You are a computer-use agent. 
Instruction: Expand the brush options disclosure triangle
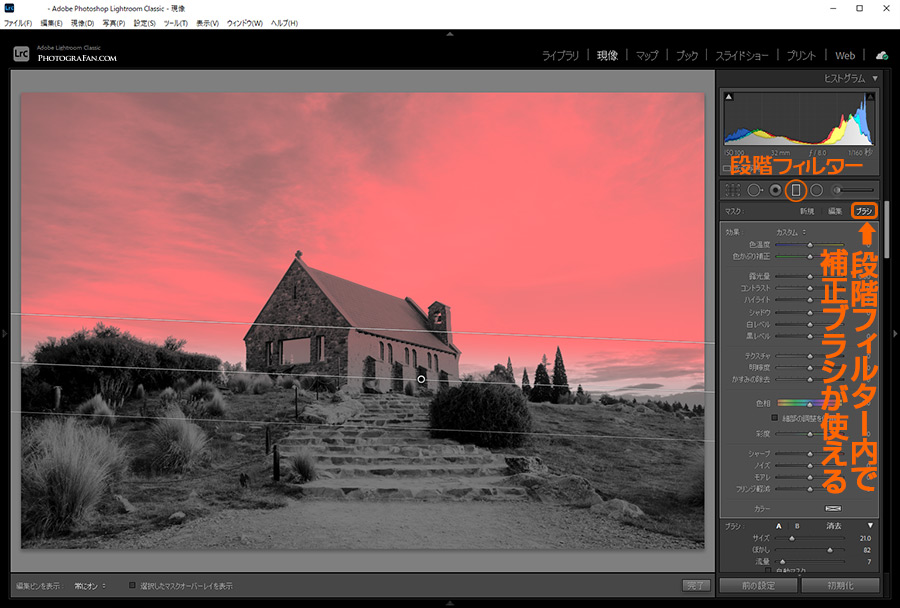tap(870, 525)
